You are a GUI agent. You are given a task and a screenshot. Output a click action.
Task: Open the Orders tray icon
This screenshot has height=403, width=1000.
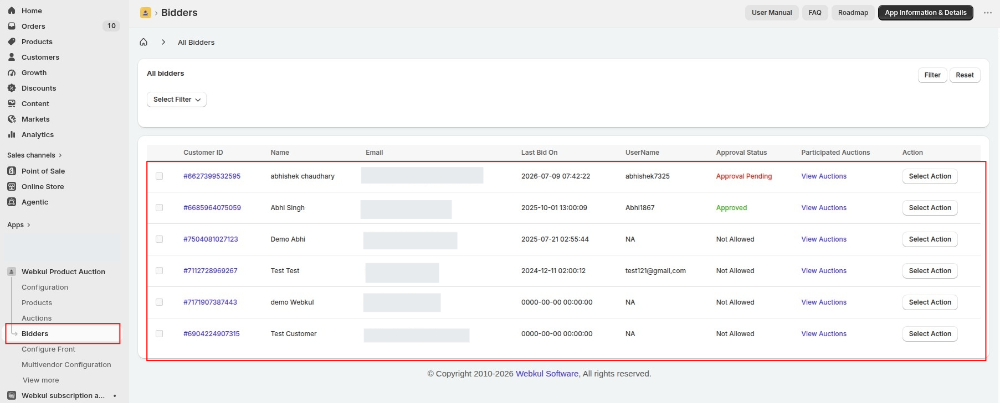pos(11,26)
